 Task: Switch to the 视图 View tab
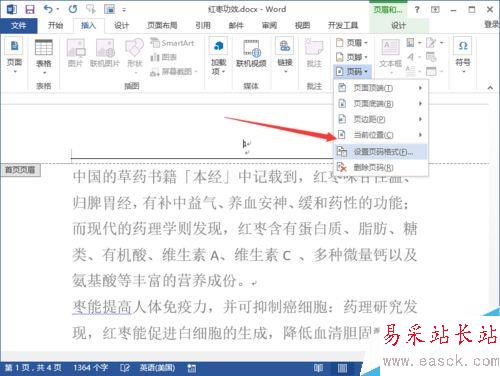[x=302, y=25]
